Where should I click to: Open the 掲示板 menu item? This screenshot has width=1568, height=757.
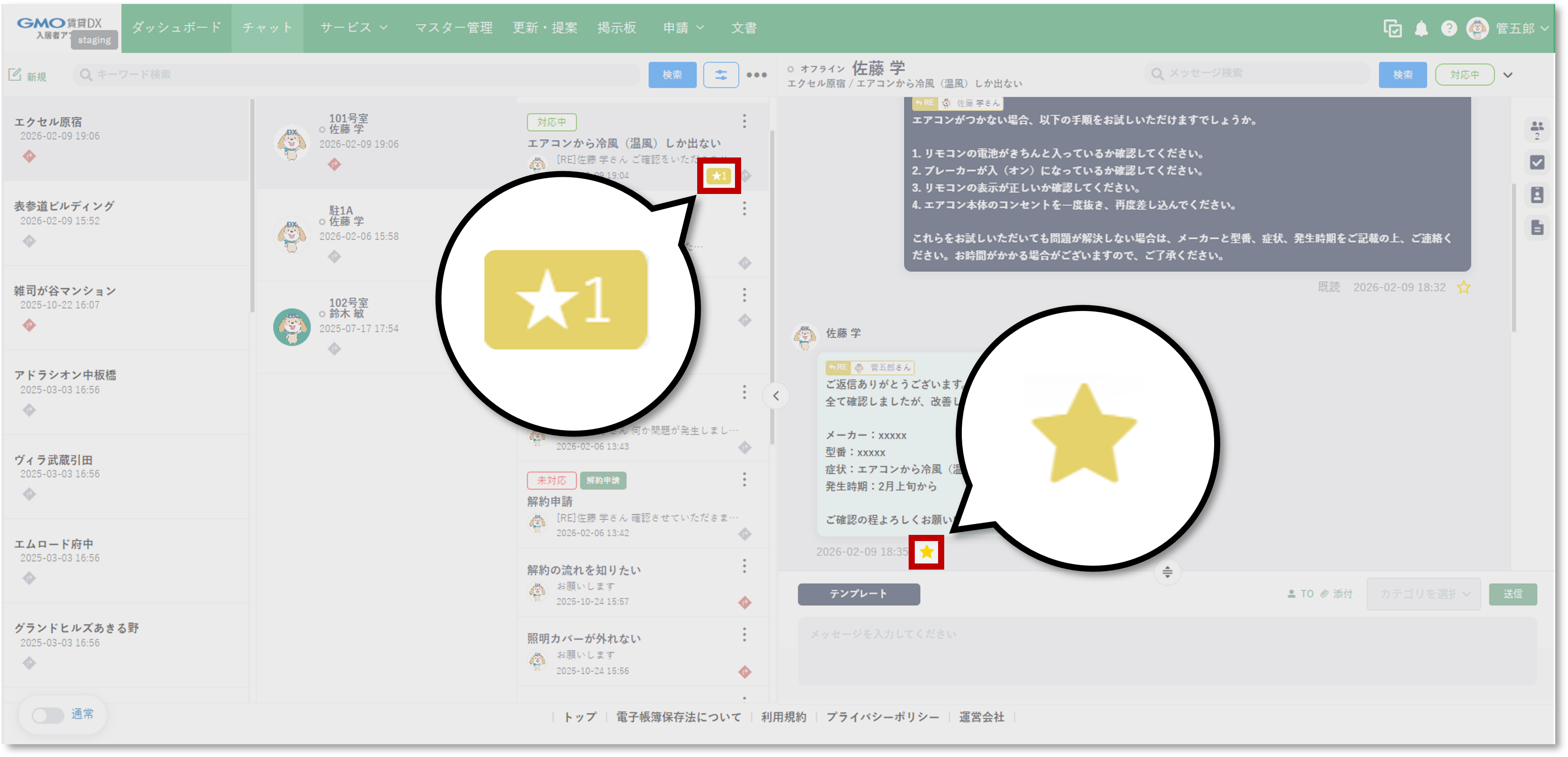point(616,27)
